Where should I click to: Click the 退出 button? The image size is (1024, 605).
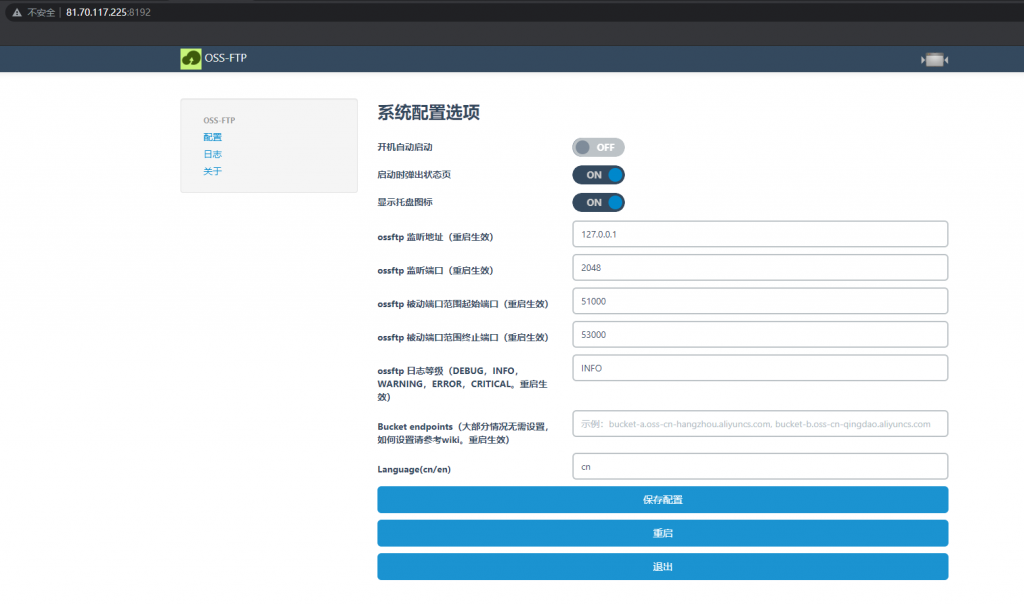click(662, 566)
